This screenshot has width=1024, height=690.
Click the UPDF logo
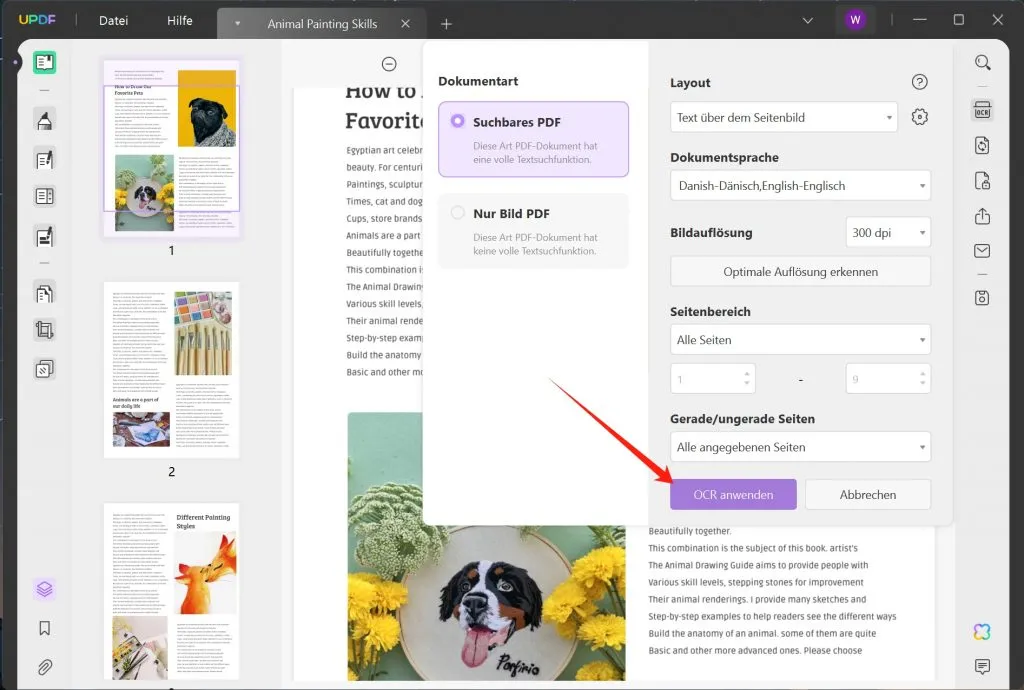point(37,20)
